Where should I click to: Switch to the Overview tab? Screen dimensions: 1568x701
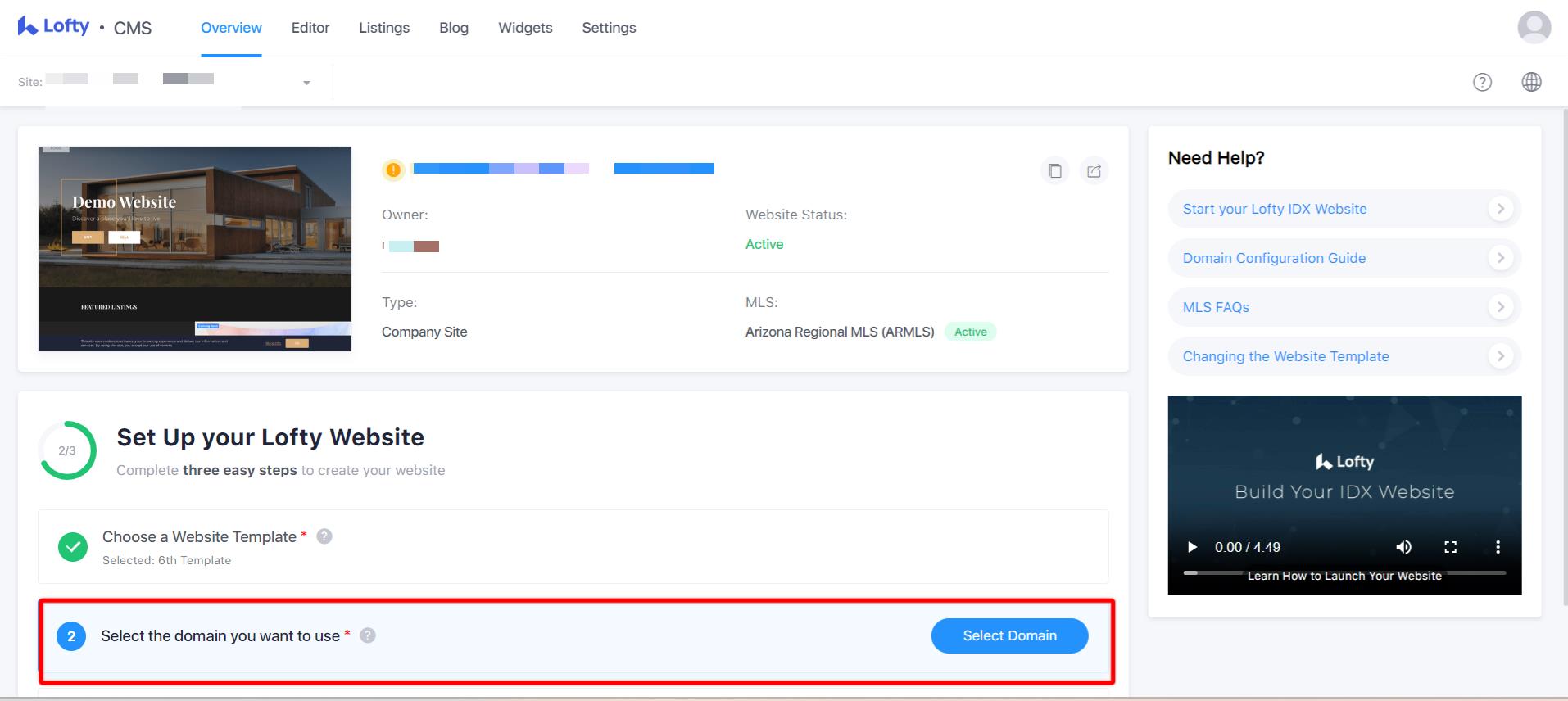pos(231,28)
